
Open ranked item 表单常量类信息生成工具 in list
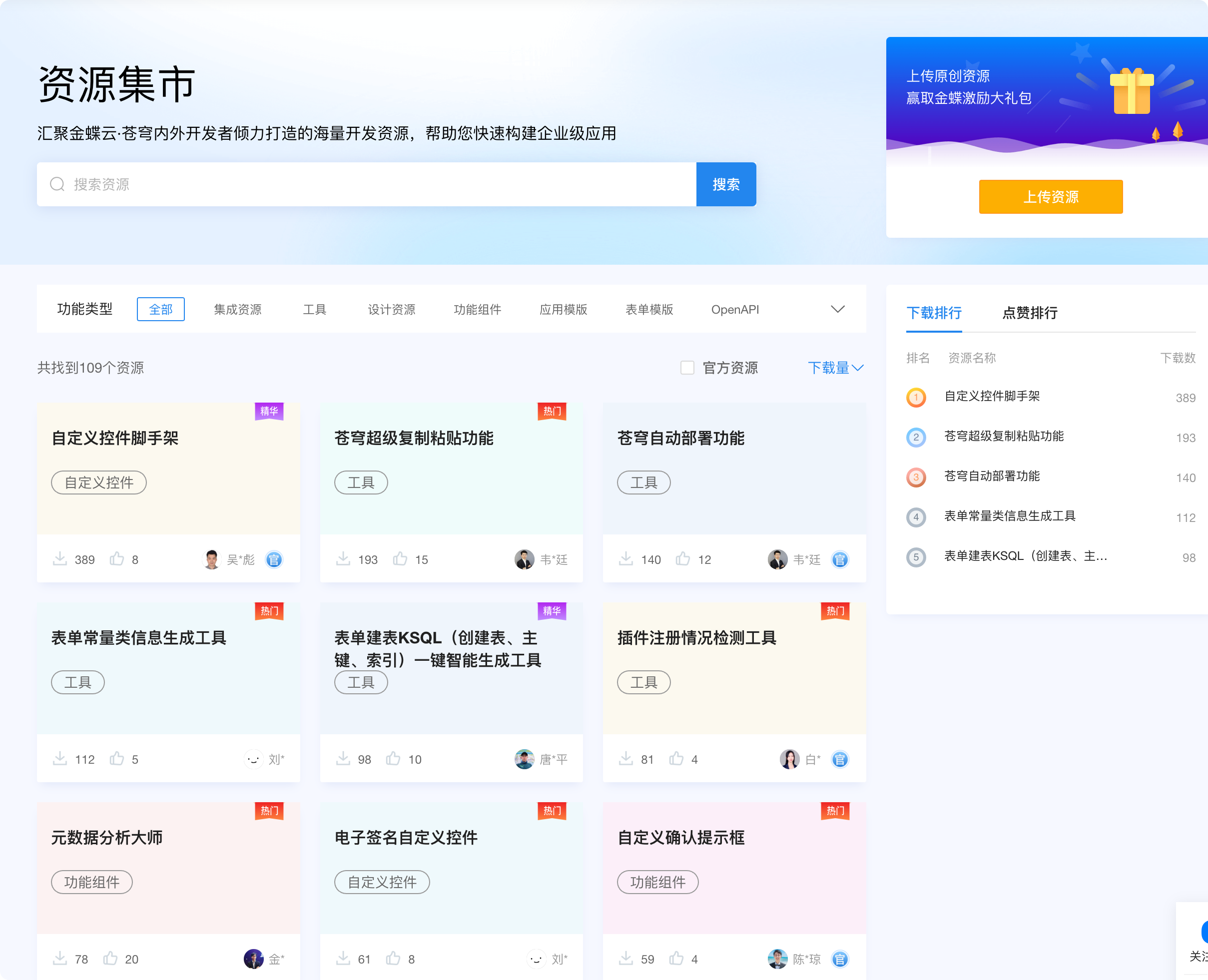[x=1009, y=516]
